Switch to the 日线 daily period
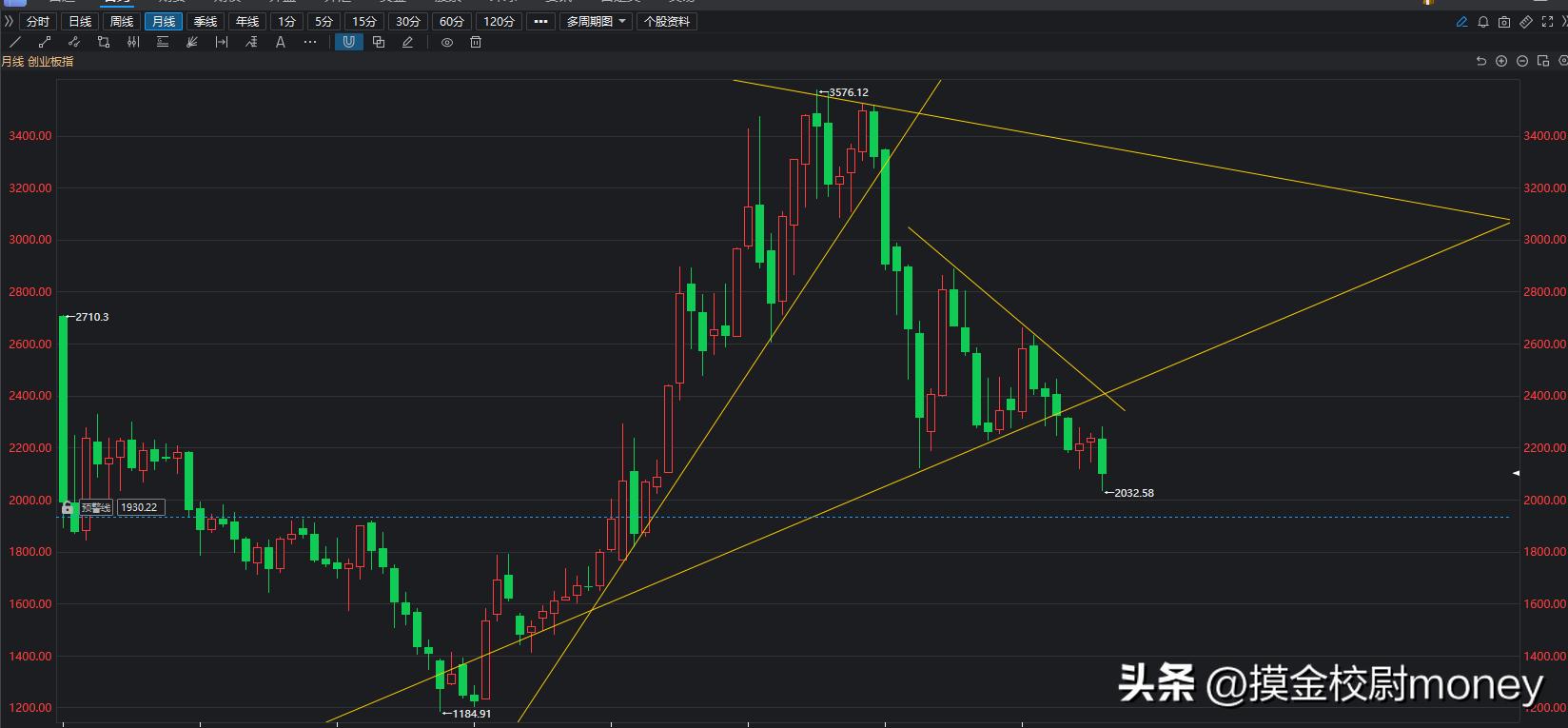Viewport: 1568px width, 728px height. pos(80,21)
